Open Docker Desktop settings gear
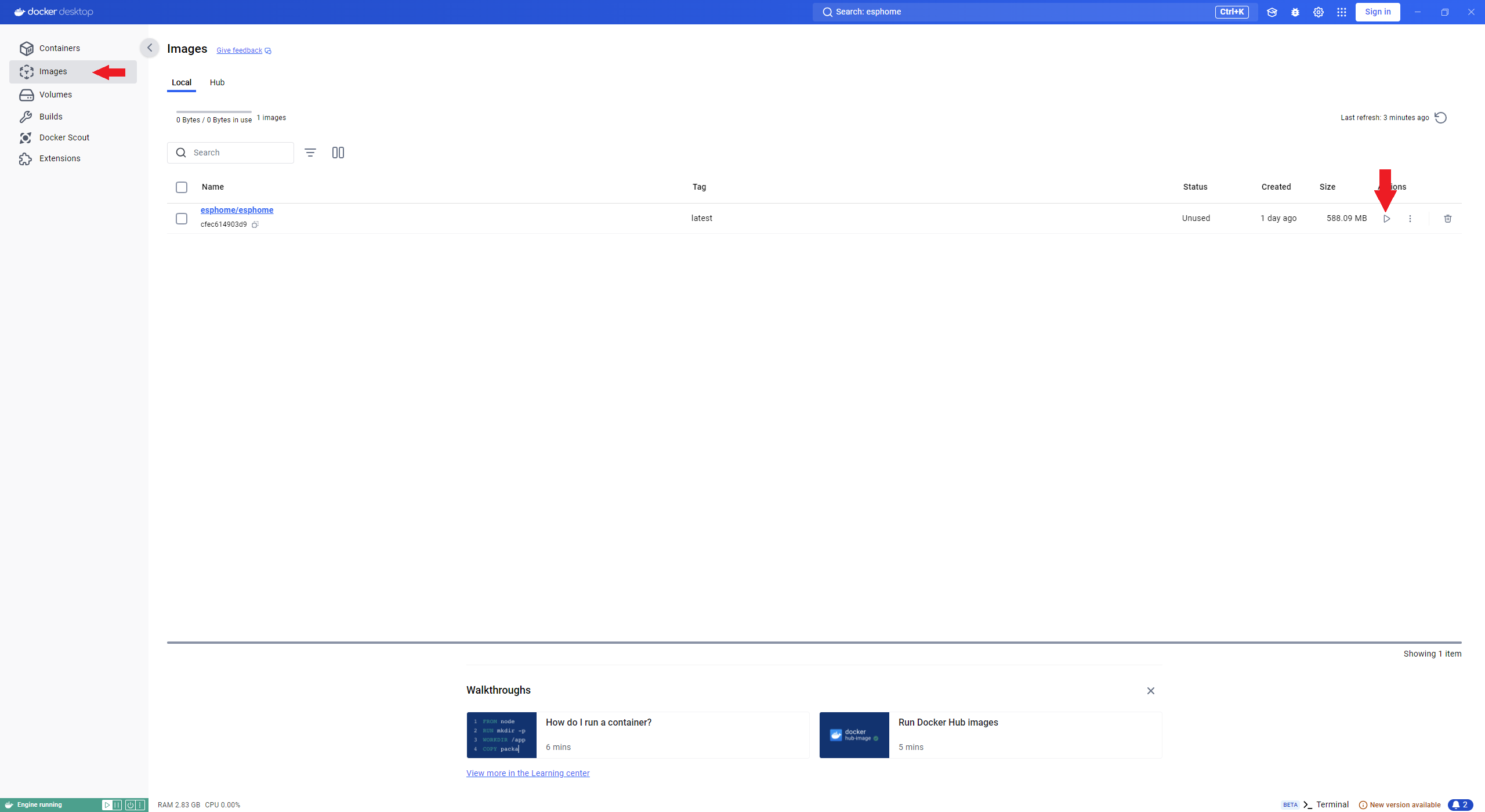The height and width of the screenshot is (812, 1485). coord(1319,12)
